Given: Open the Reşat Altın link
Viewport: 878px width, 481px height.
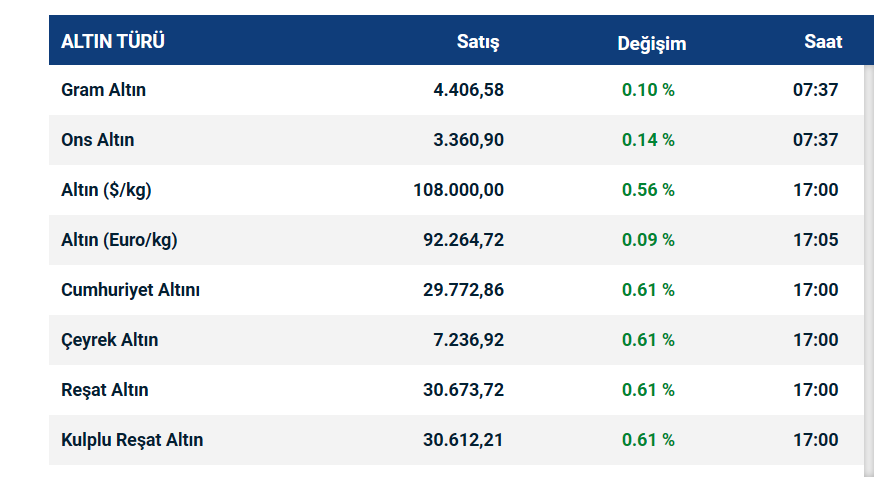Looking at the screenshot, I should click(x=105, y=390).
